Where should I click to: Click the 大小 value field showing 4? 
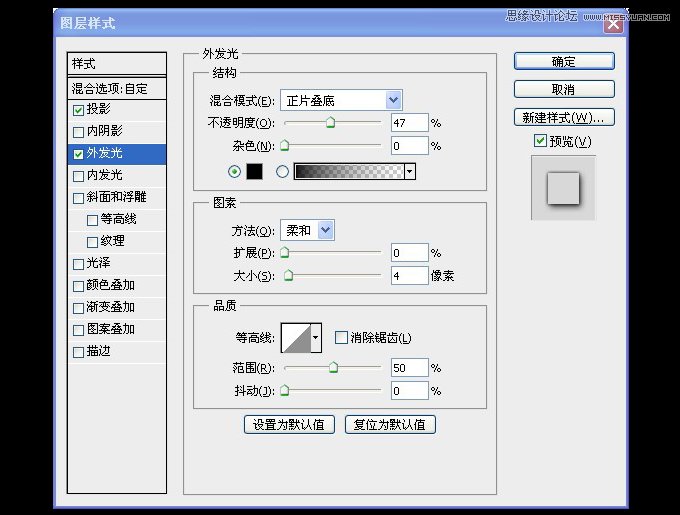(x=409, y=276)
